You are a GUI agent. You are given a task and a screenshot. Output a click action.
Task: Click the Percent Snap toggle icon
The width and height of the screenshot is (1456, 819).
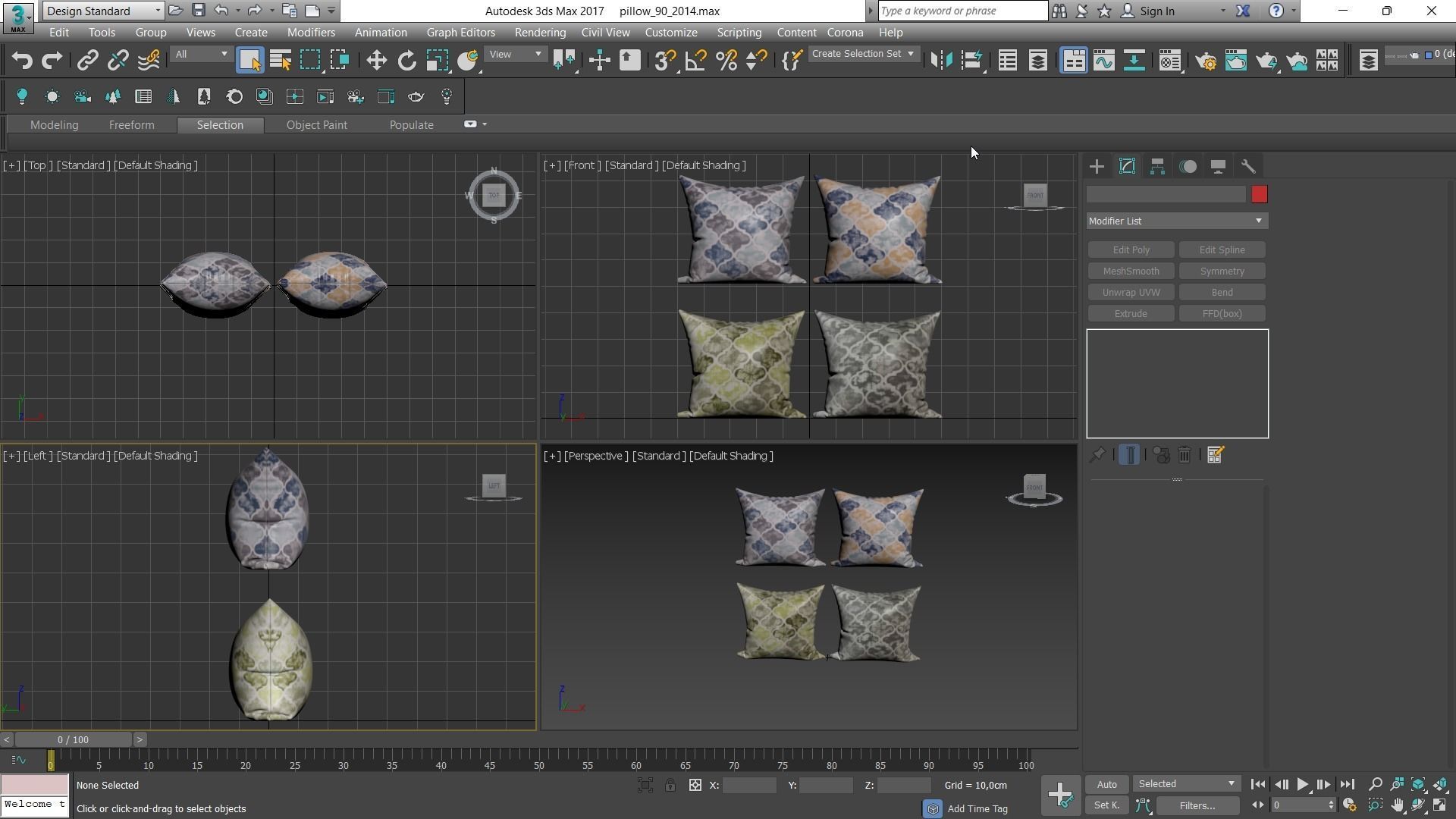726,61
